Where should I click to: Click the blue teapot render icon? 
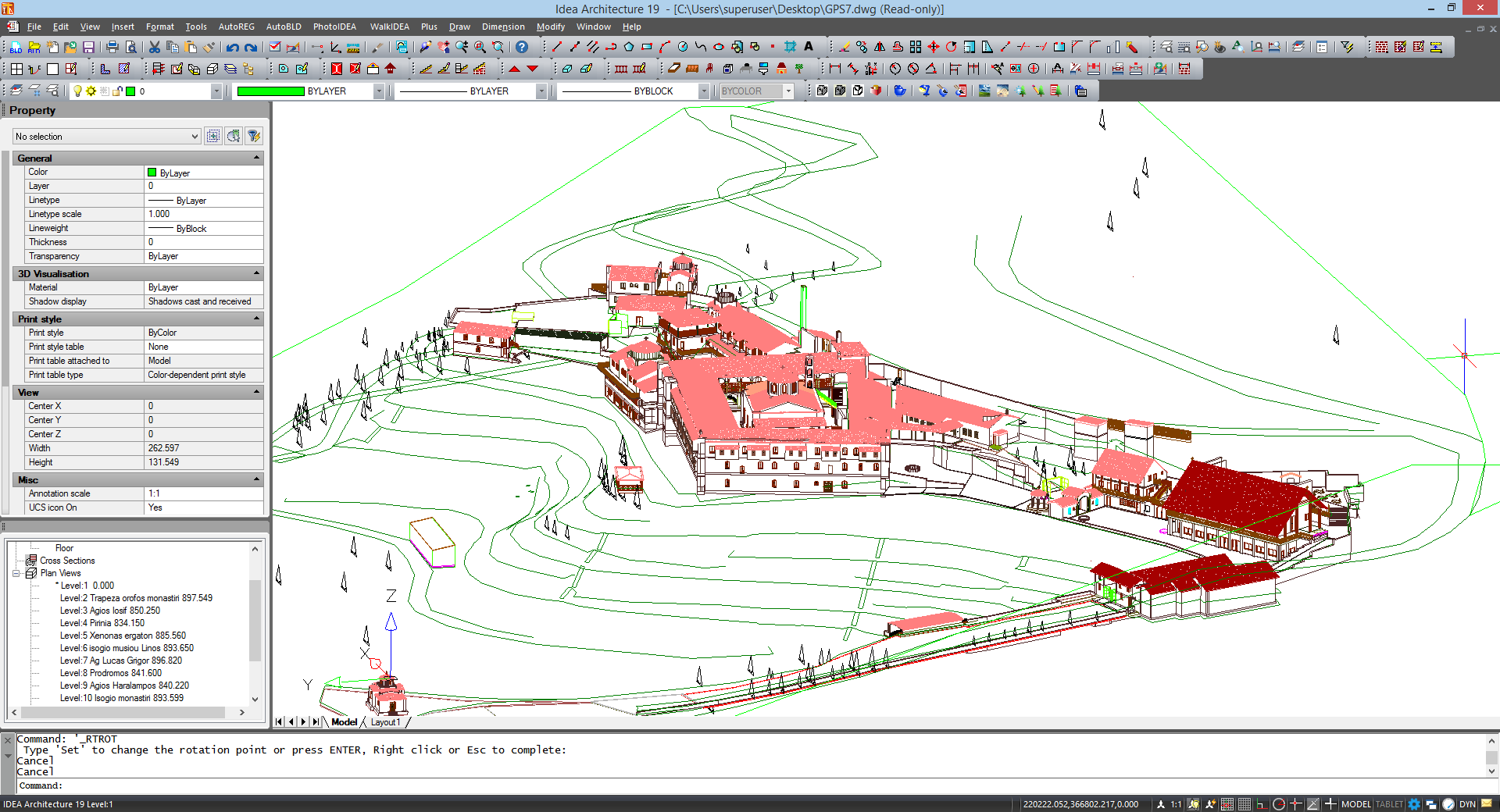900,91
